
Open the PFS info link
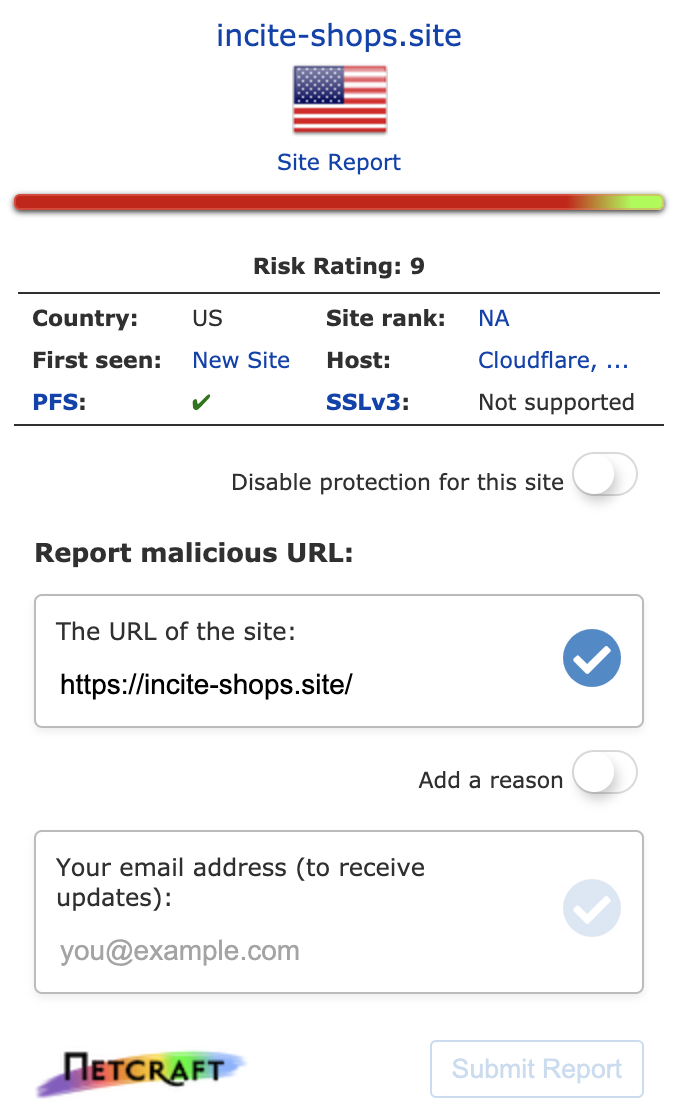click(58, 402)
